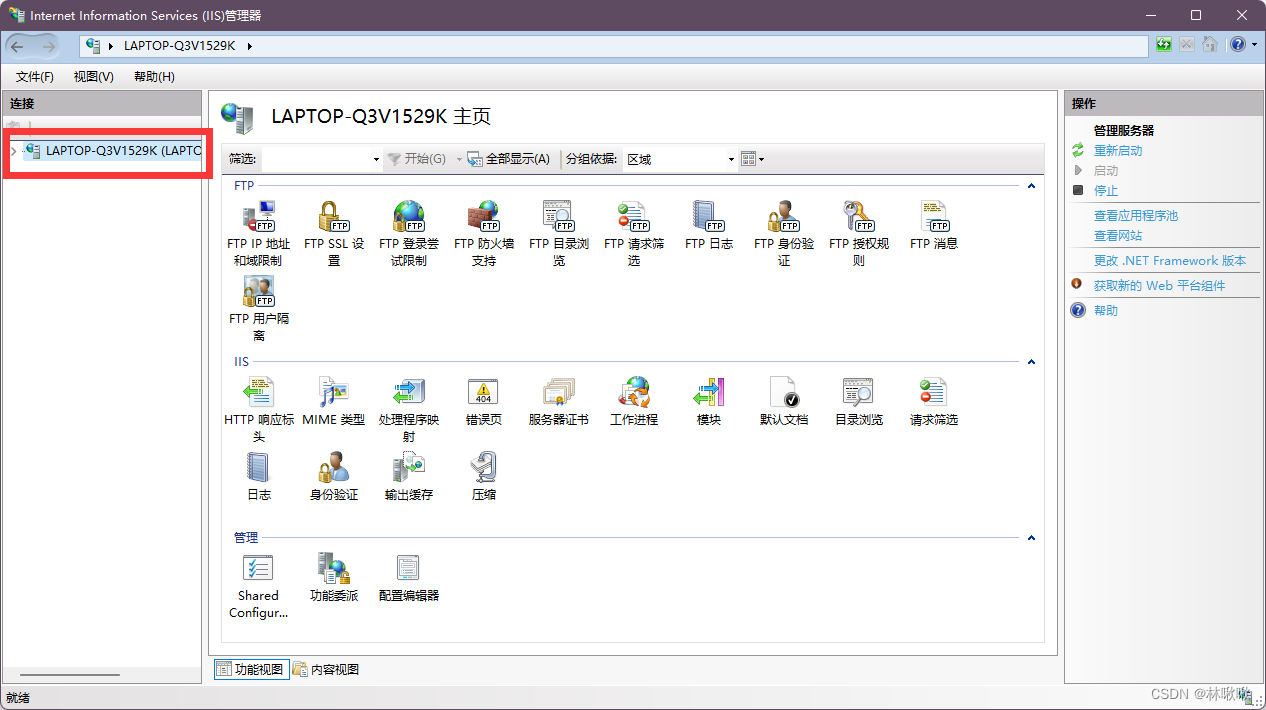The width and height of the screenshot is (1266, 710).
Task: Open FTP 身份验证 icon
Action: point(783,232)
